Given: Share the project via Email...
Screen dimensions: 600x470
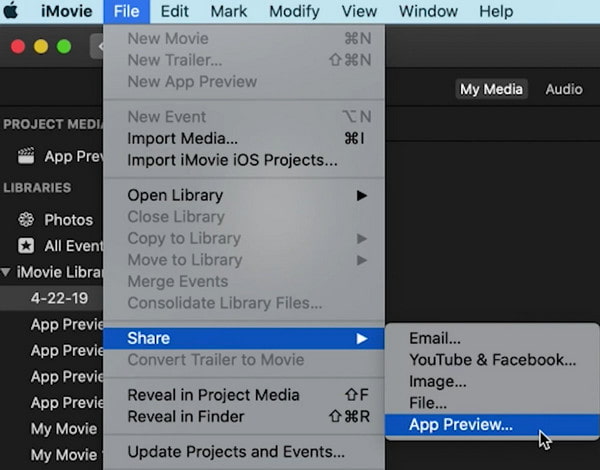Looking at the screenshot, I should tap(492, 338).
